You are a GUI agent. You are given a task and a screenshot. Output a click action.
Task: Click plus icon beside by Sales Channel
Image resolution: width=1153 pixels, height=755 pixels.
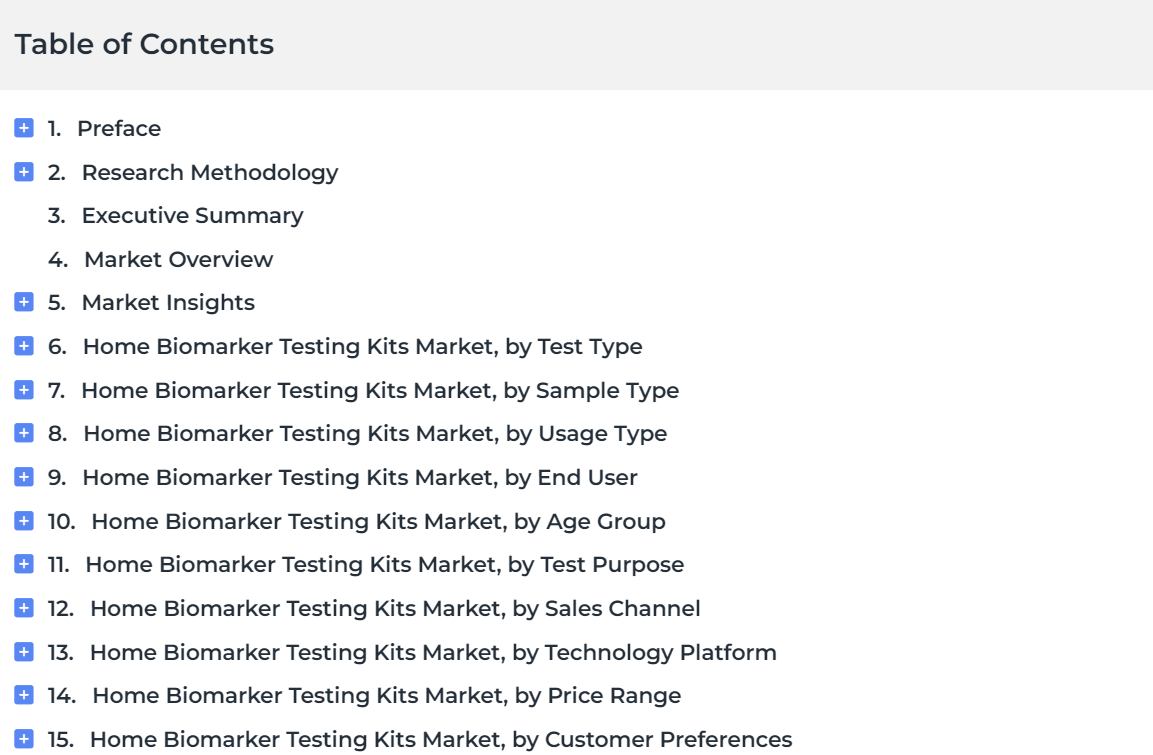tap(24, 608)
